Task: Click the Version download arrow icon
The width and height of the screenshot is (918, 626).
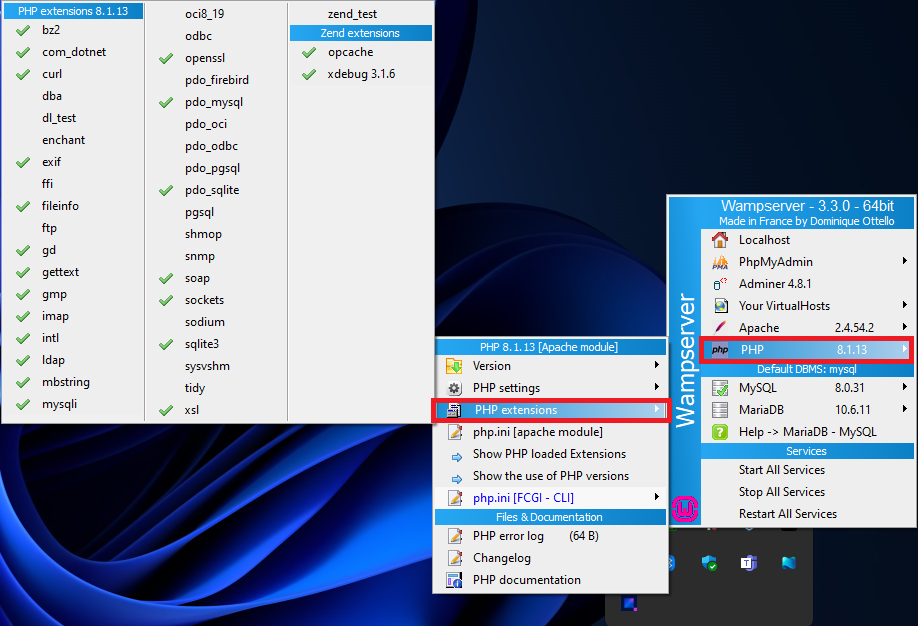Action: pos(454,366)
